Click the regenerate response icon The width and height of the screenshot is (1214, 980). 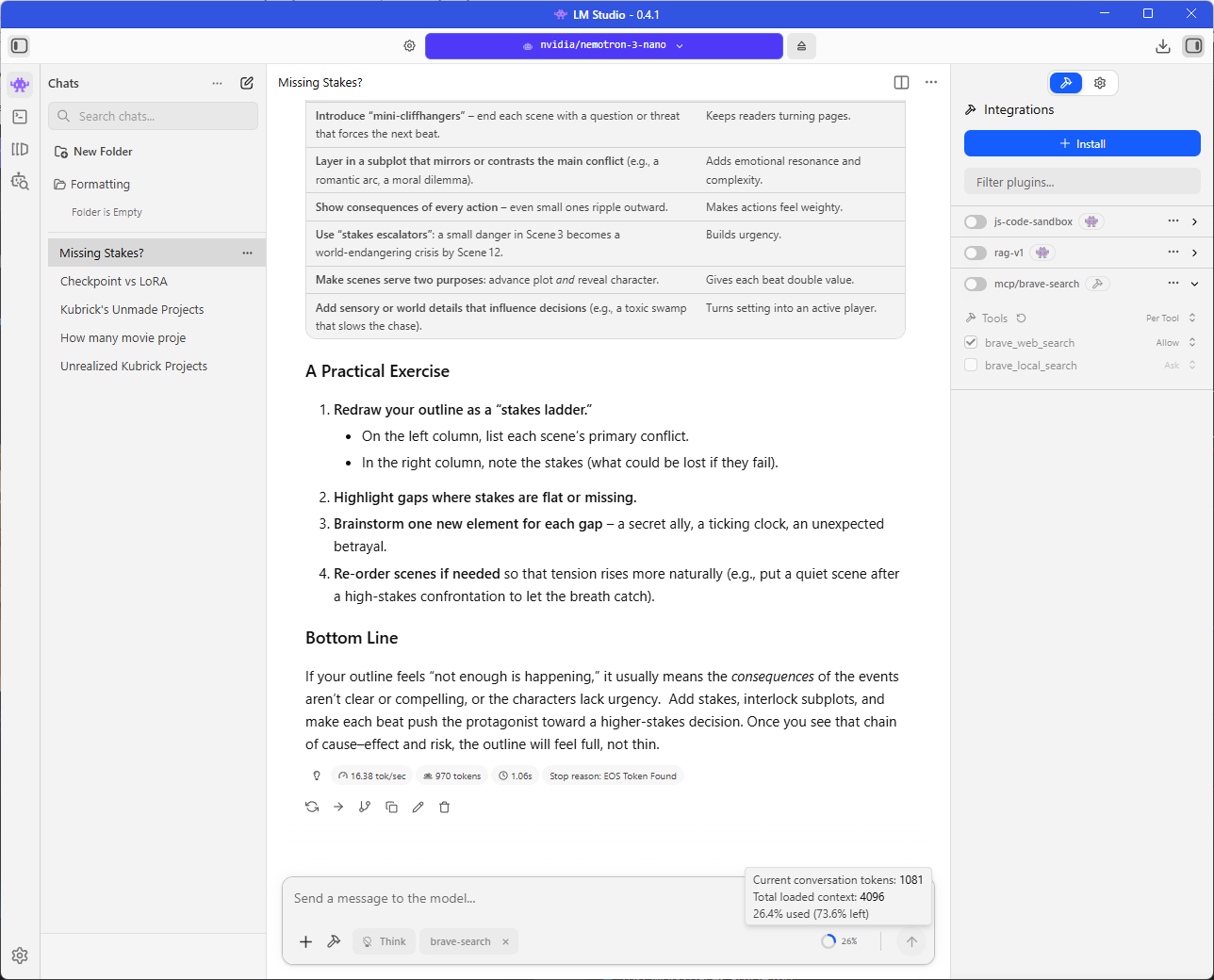click(312, 808)
